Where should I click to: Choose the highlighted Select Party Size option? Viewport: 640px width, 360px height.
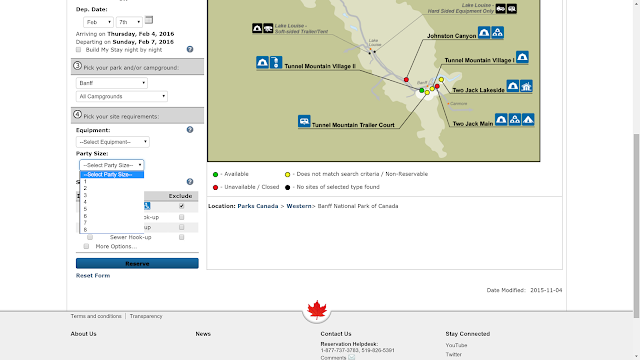pyautogui.click(x=112, y=175)
